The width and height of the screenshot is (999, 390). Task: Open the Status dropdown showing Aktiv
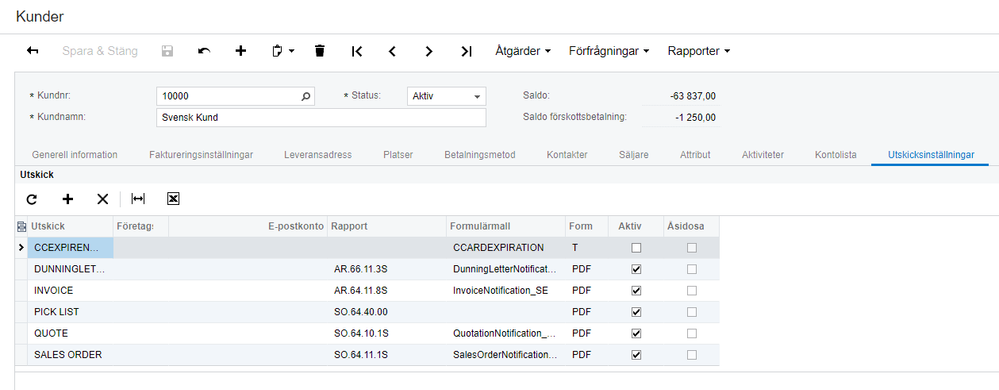click(446, 96)
